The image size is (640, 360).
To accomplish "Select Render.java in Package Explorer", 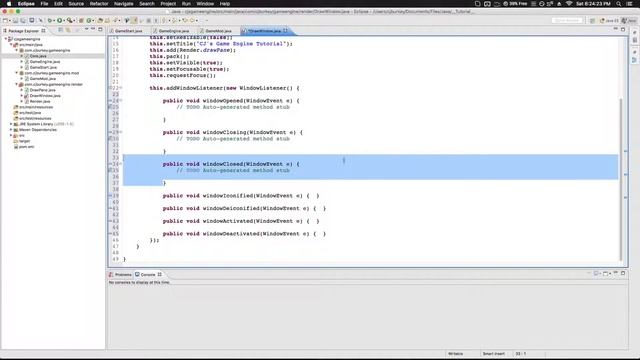I will point(40,101).
